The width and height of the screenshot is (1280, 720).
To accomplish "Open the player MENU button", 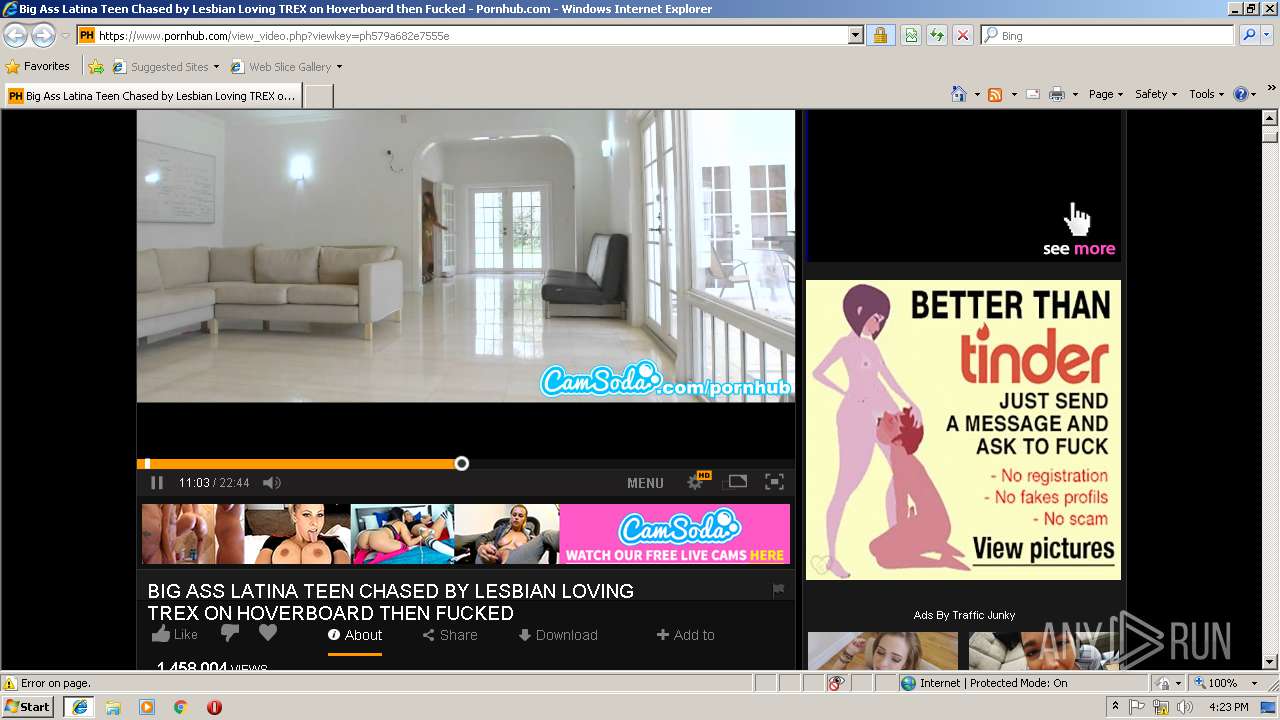I will point(645,483).
